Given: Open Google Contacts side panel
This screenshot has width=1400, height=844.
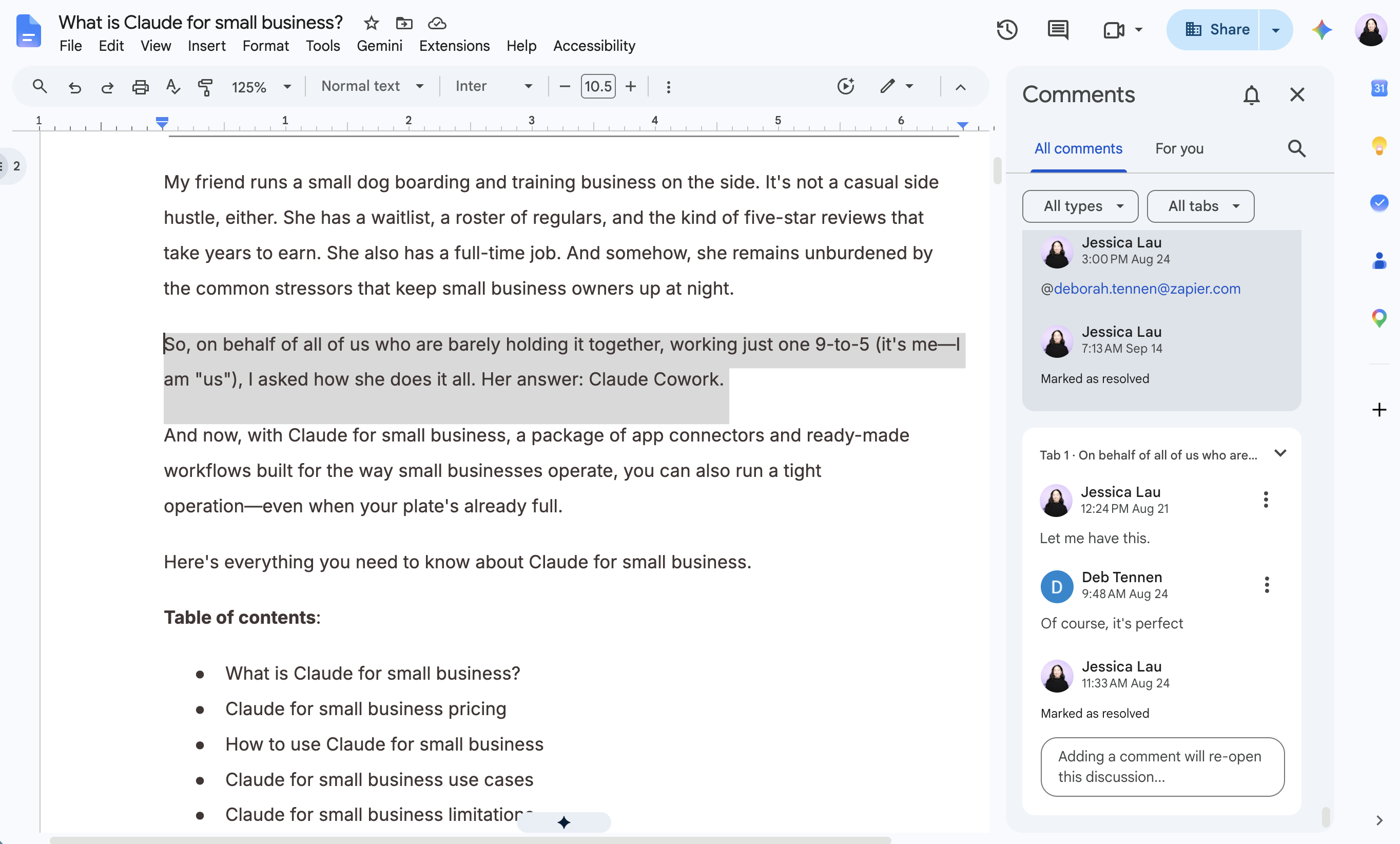Looking at the screenshot, I should coord(1379,260).
